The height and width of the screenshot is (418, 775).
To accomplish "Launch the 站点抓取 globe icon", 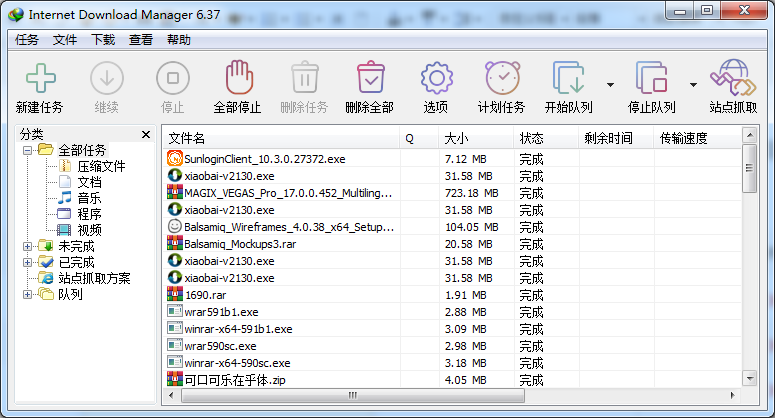I will [x=733, y=77].
